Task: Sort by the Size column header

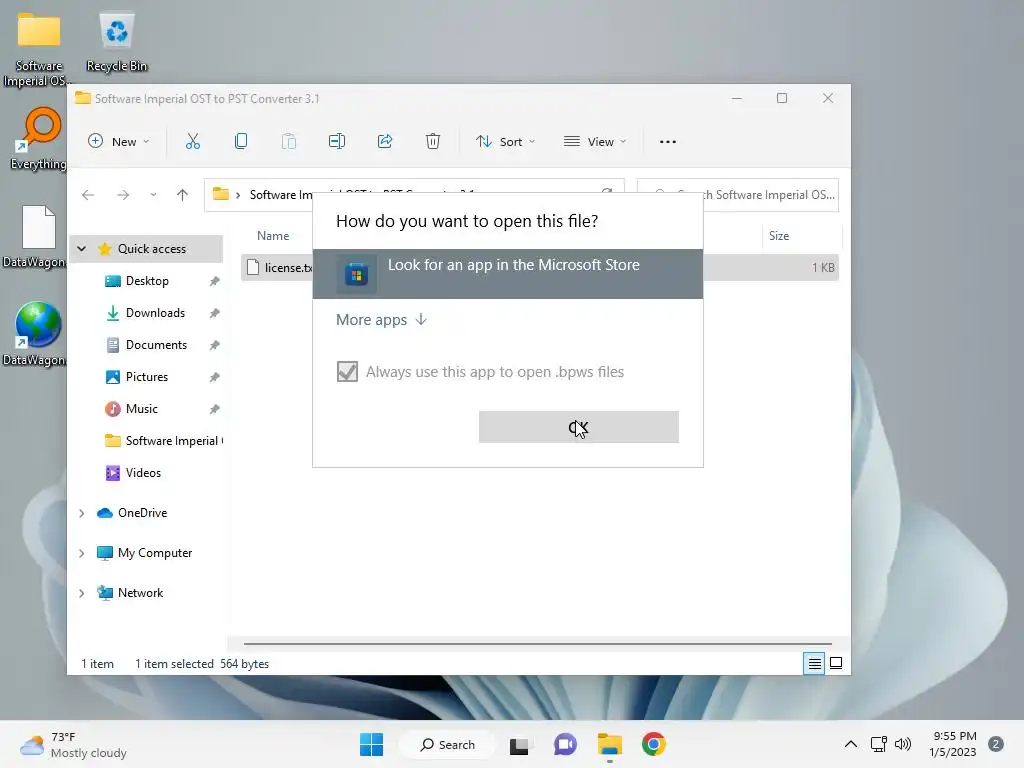Action: [x=778, y=236]
